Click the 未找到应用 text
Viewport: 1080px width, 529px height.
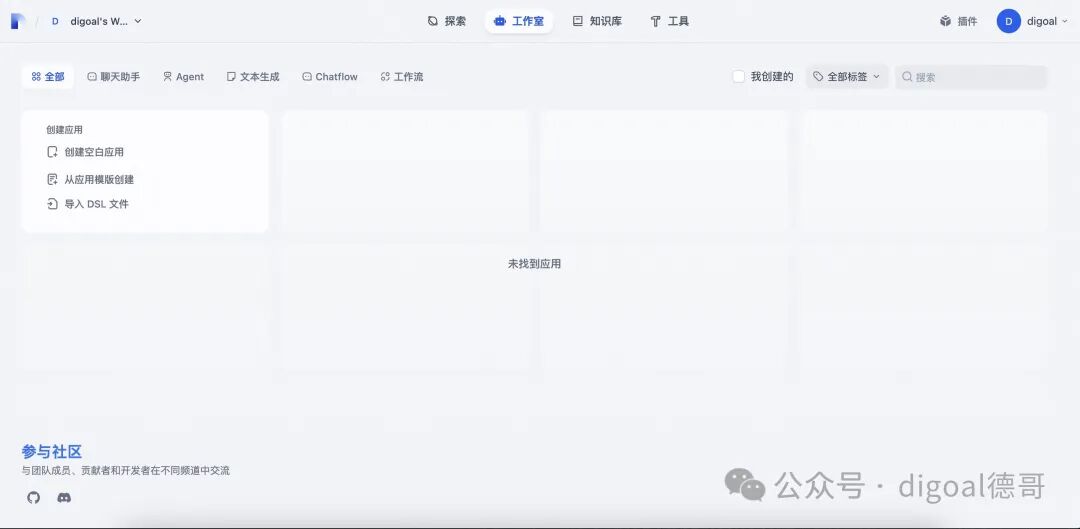click(534, 264)
